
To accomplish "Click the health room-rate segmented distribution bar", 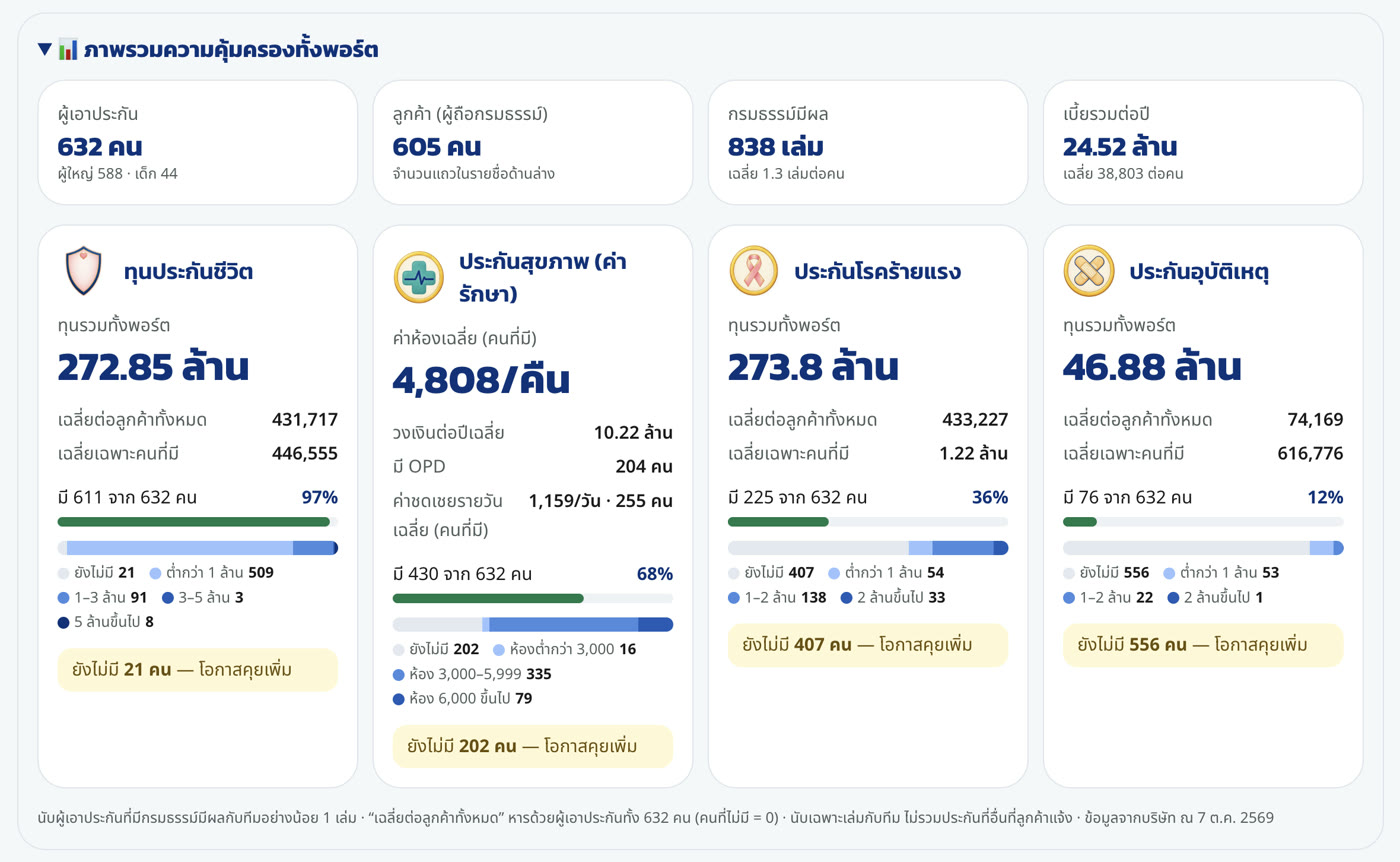I will pos(533,624).
